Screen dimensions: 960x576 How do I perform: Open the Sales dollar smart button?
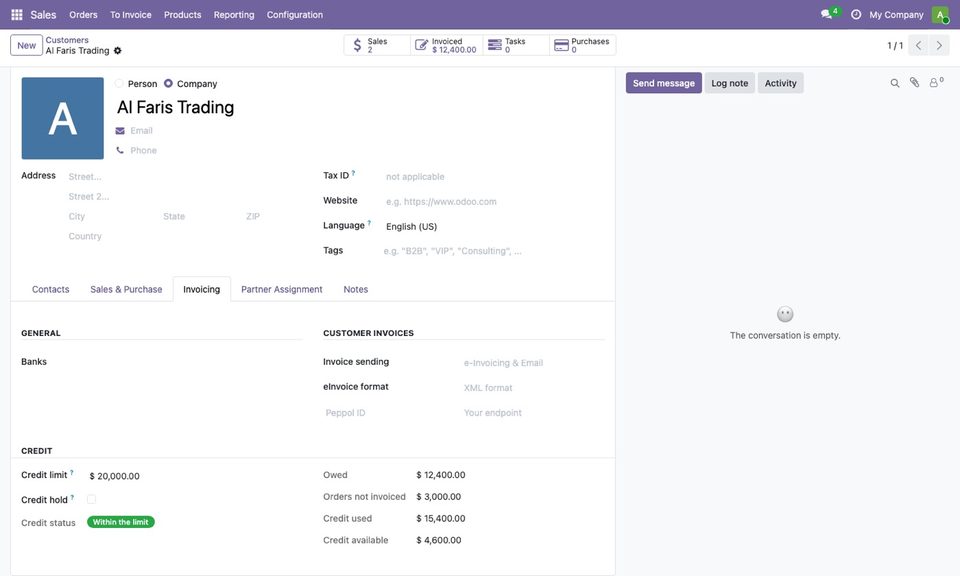[x=377, y=45]
